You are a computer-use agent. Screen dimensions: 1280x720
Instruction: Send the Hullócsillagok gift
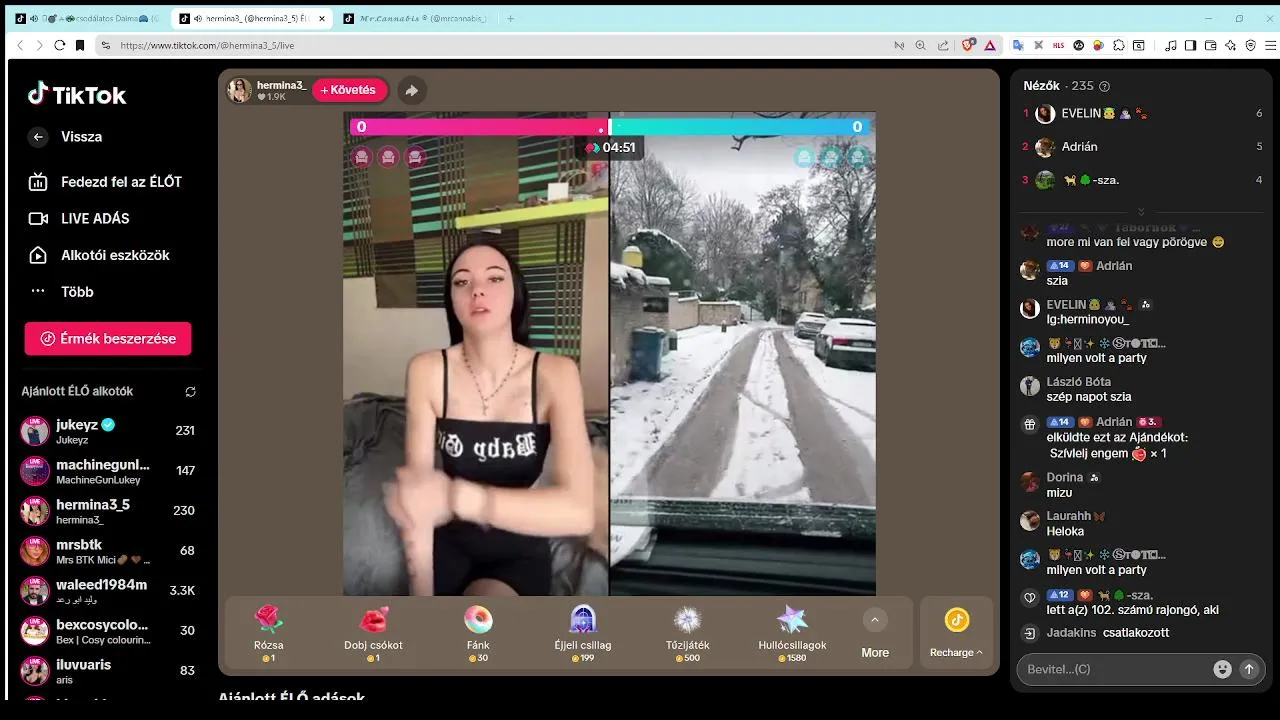(792, 634)
